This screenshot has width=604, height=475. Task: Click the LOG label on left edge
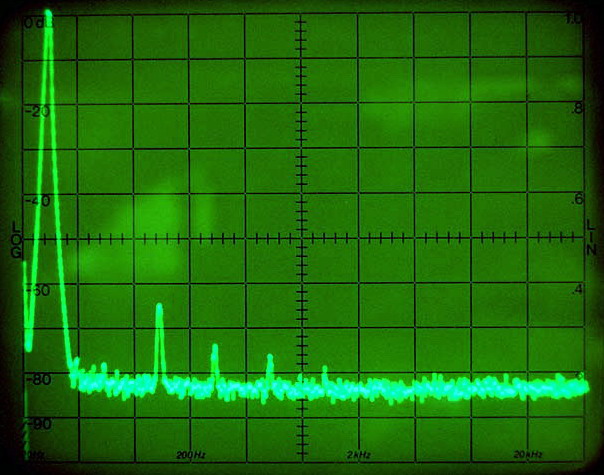click(16, 240)
